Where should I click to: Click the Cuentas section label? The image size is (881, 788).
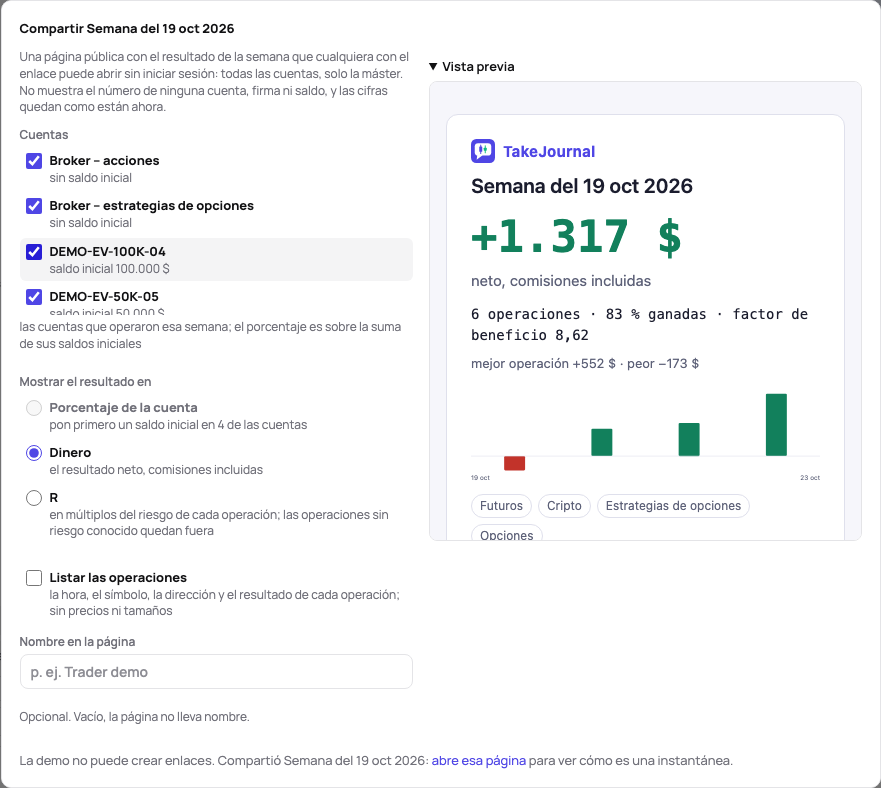tap(43, 135)
